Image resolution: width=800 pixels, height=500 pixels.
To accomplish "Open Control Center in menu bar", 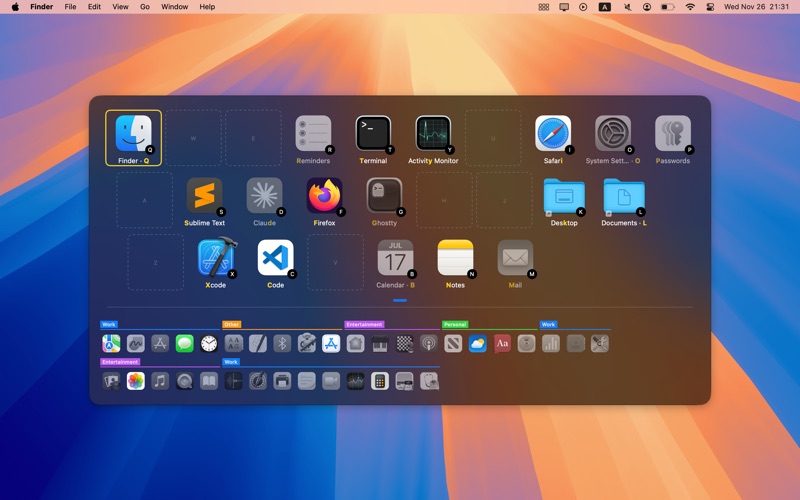I will coord(710,7).
